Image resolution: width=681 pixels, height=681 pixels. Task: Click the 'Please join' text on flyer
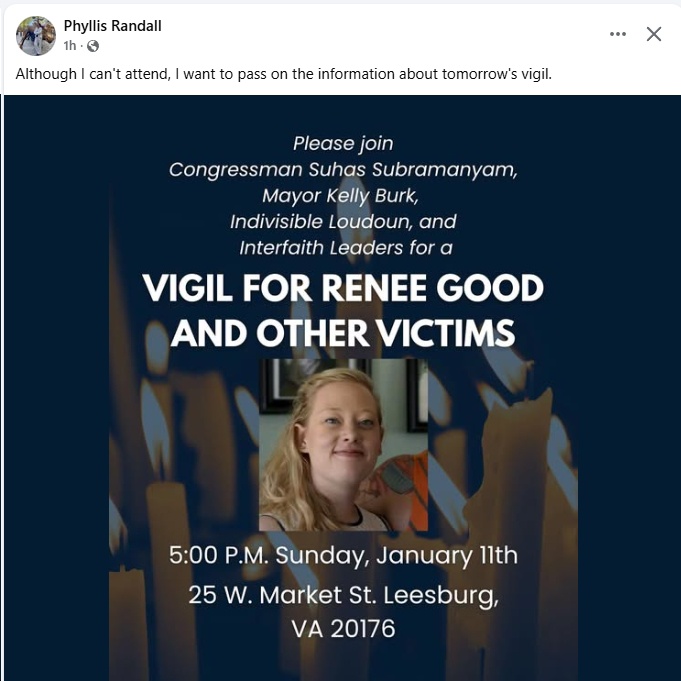tap(343, 144)
